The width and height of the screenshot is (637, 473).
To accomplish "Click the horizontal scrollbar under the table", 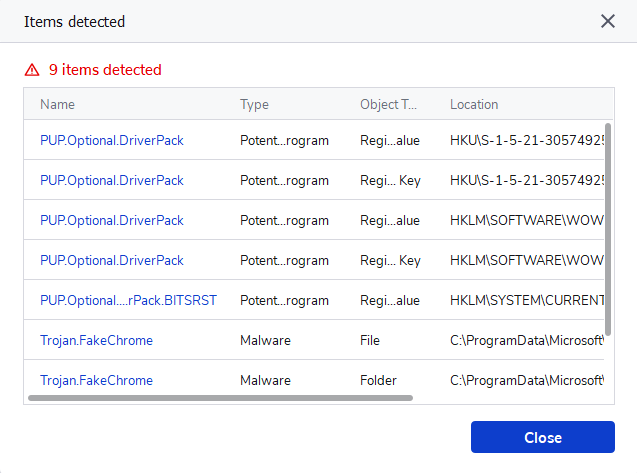I will (x=220, y=398).
